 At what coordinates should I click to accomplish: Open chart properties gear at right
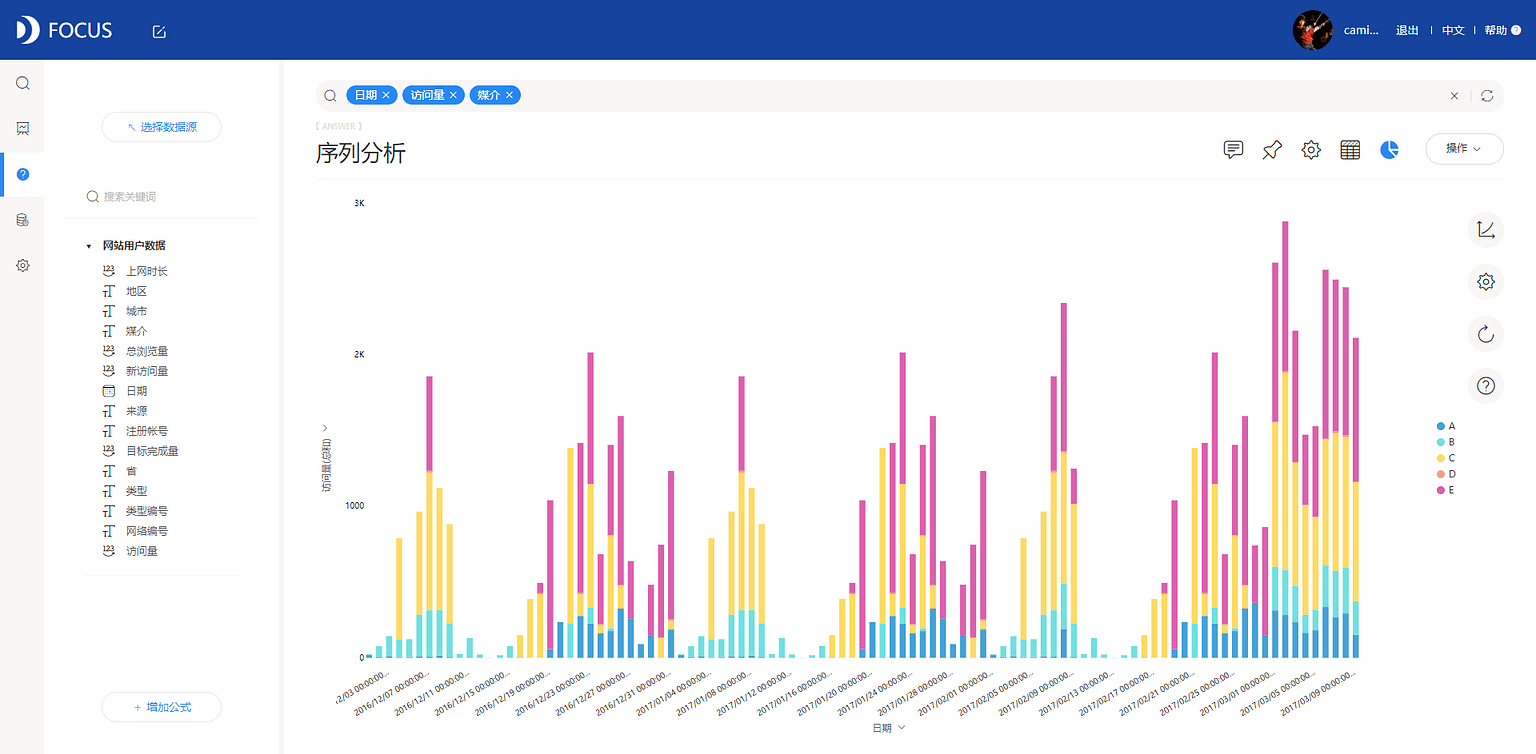(x=1486, y=282)
